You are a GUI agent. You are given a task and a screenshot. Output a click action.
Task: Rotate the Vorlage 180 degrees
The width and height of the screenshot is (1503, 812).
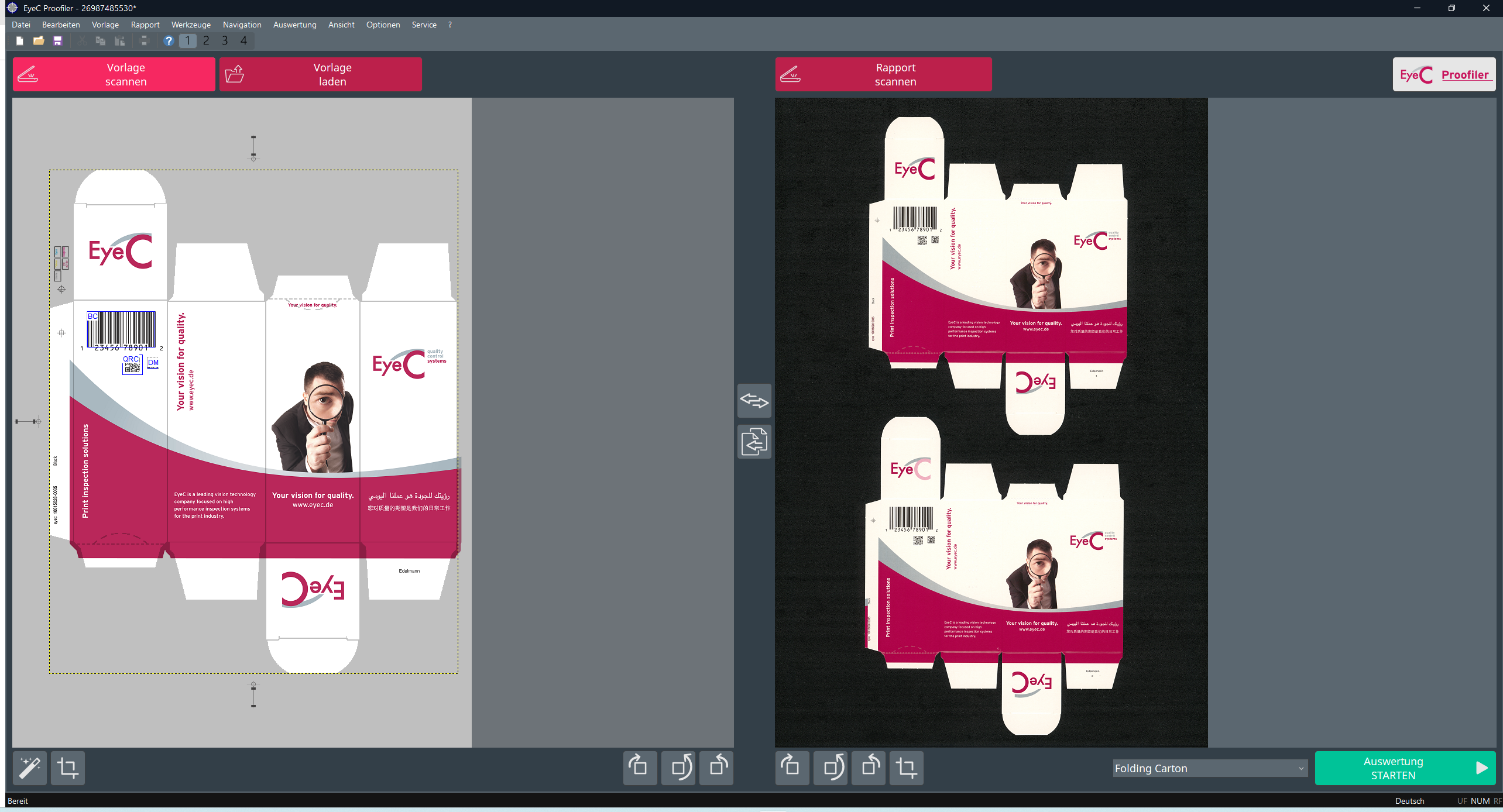[x=678, y=768]
